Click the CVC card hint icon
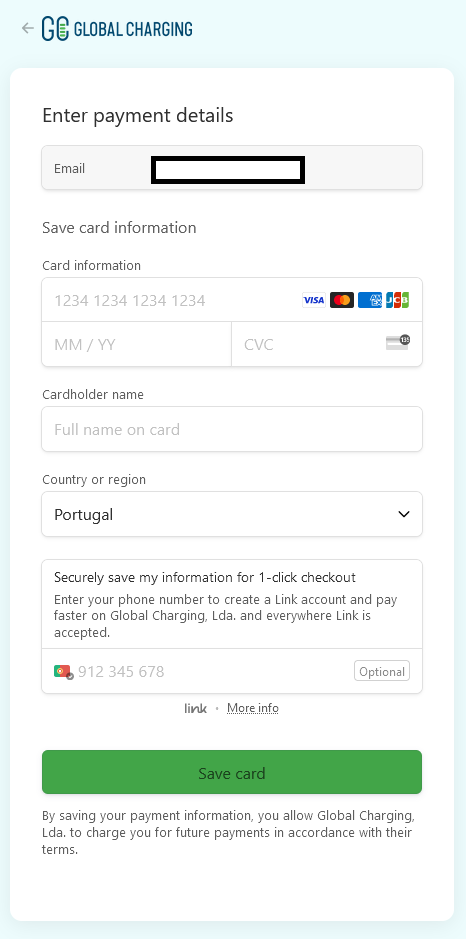 398,343
